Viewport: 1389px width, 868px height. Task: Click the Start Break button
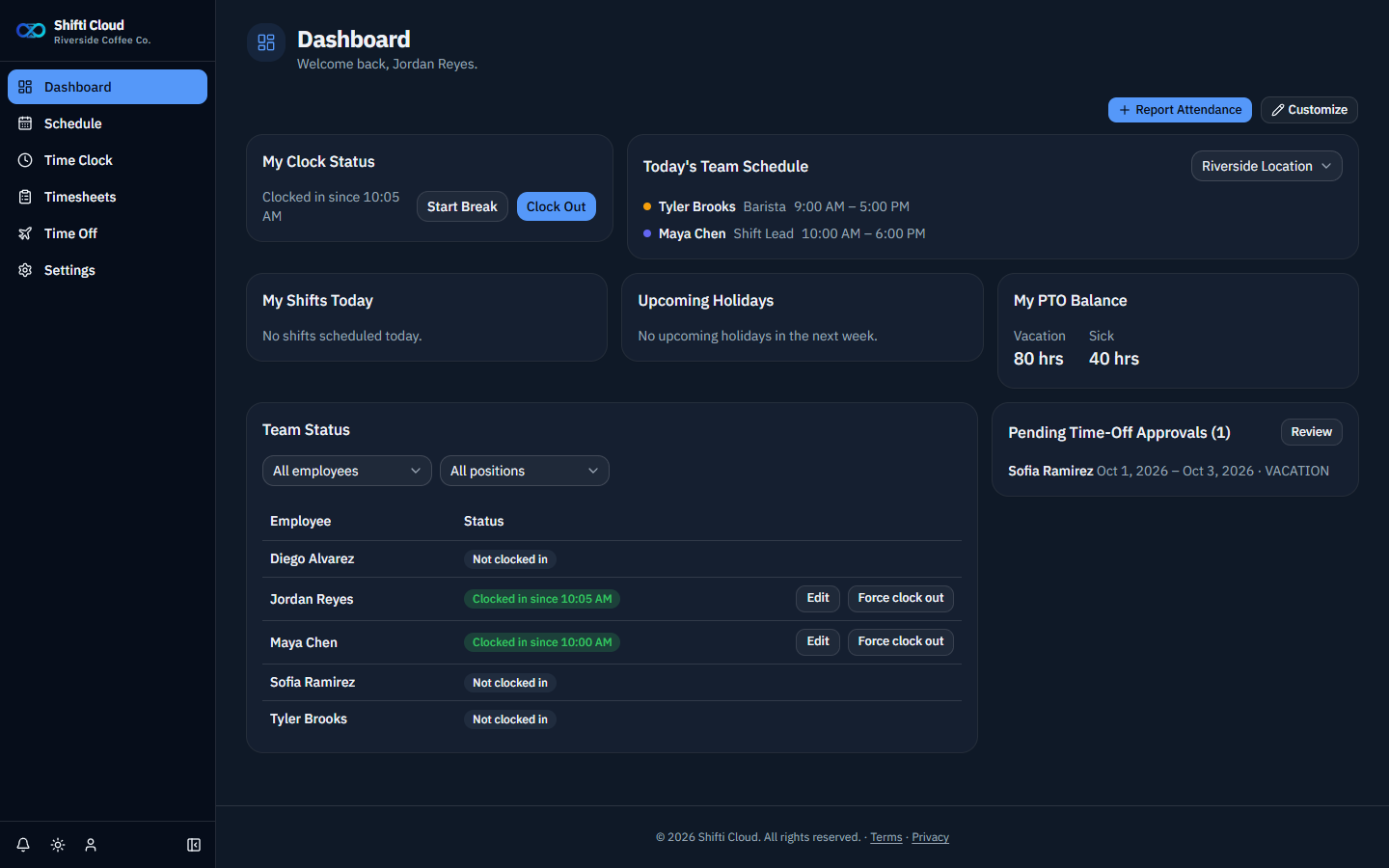(462, 206)
